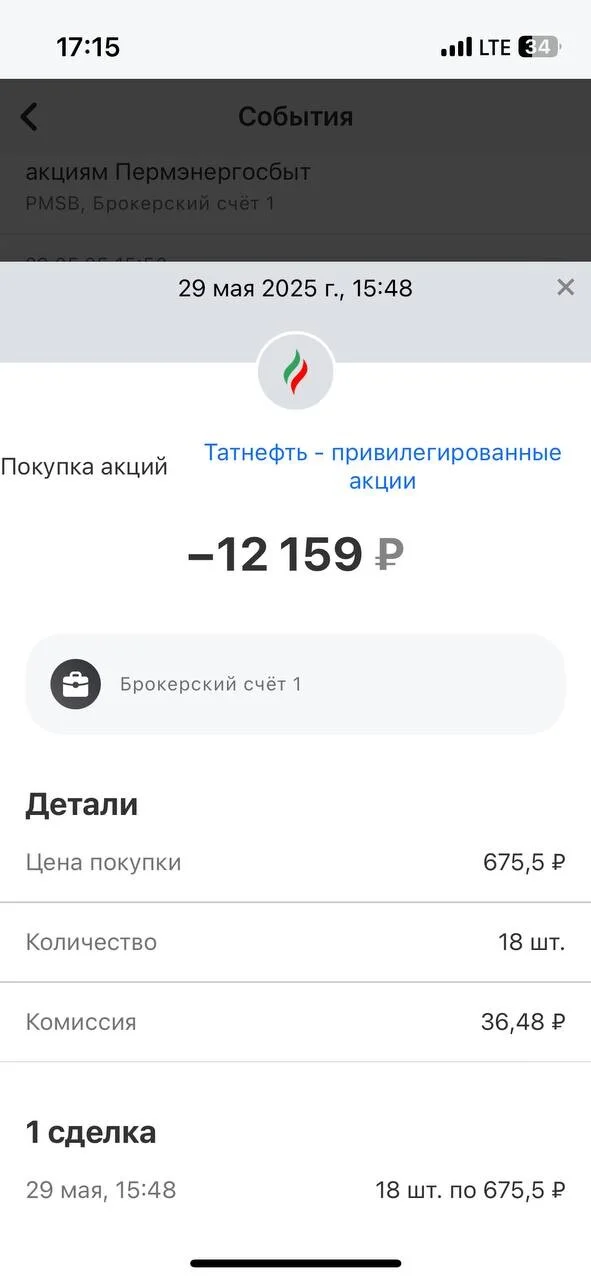This screenshot has width=591, height=1280.
Task: Tap the −12 159 ₽ total amount
Action: point(295,554)
